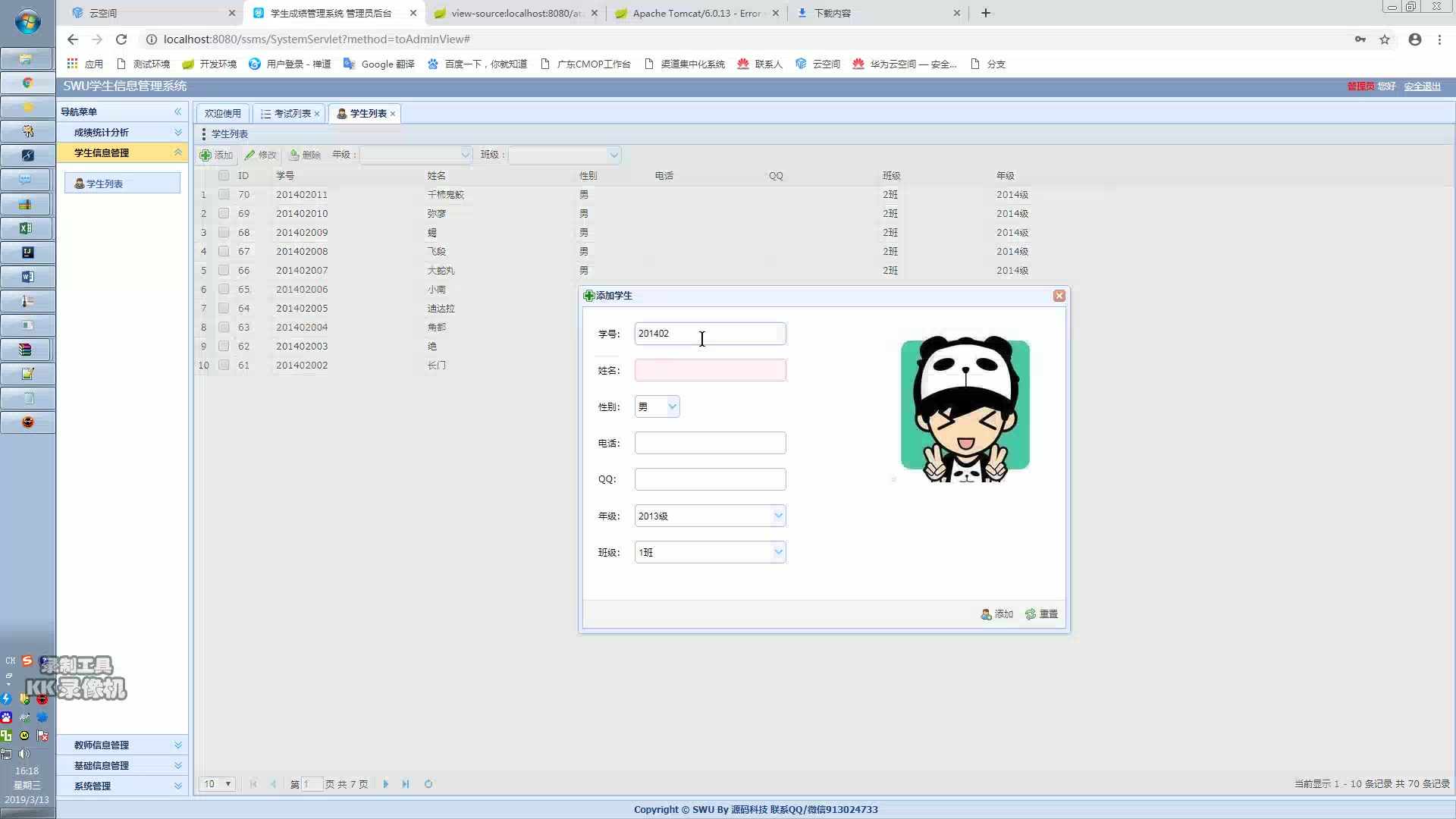Toggle the select-all checkbox in table header
1456x819 pixels.
(x=224, y=176)
